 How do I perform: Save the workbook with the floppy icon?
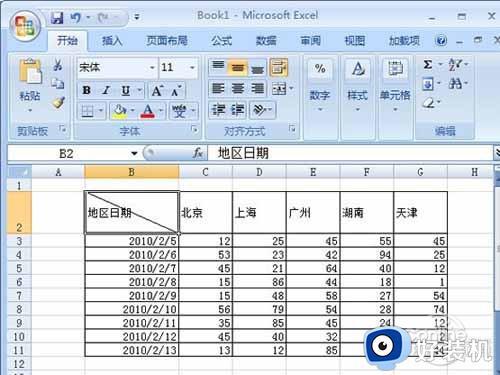click(57, 17)
